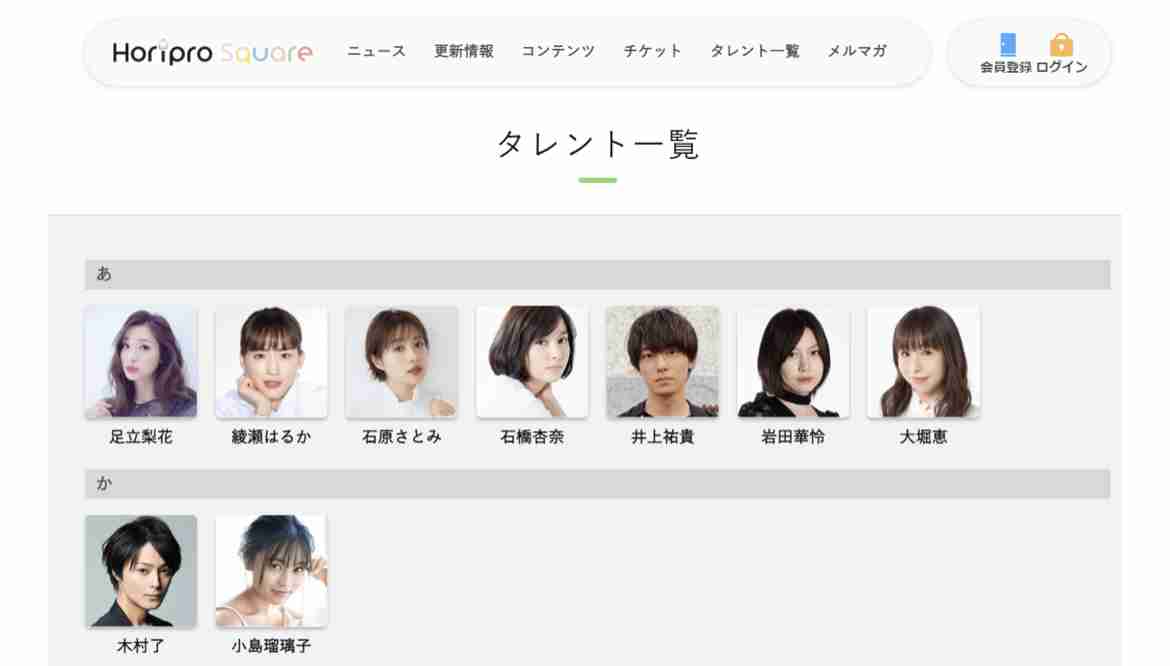Go to 更新情報 in the navigation
Screen dimensions: 1170x666
tap(464, 51)
